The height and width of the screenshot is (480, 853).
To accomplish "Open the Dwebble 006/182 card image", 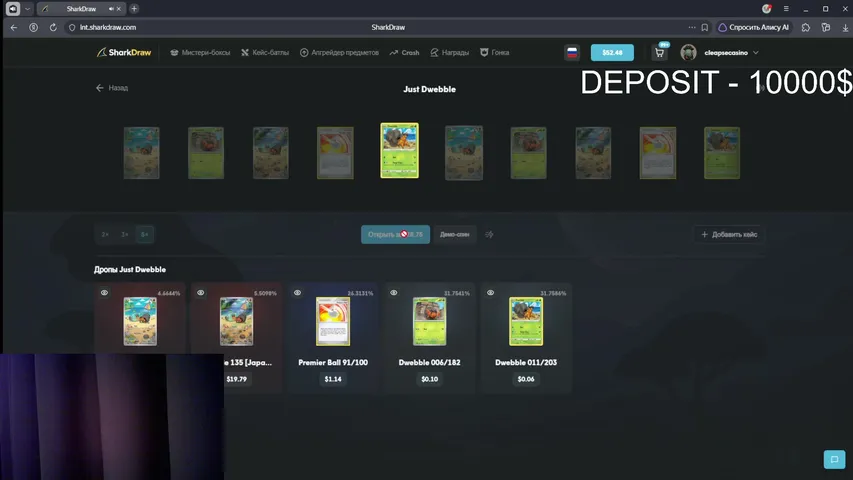I will click(x=429, y=321).
